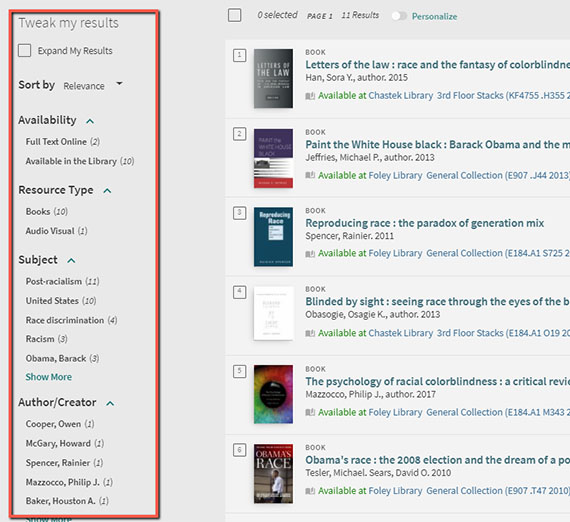
Task: Open the Sort by Relevance dropdown
Action: point(93,85)
